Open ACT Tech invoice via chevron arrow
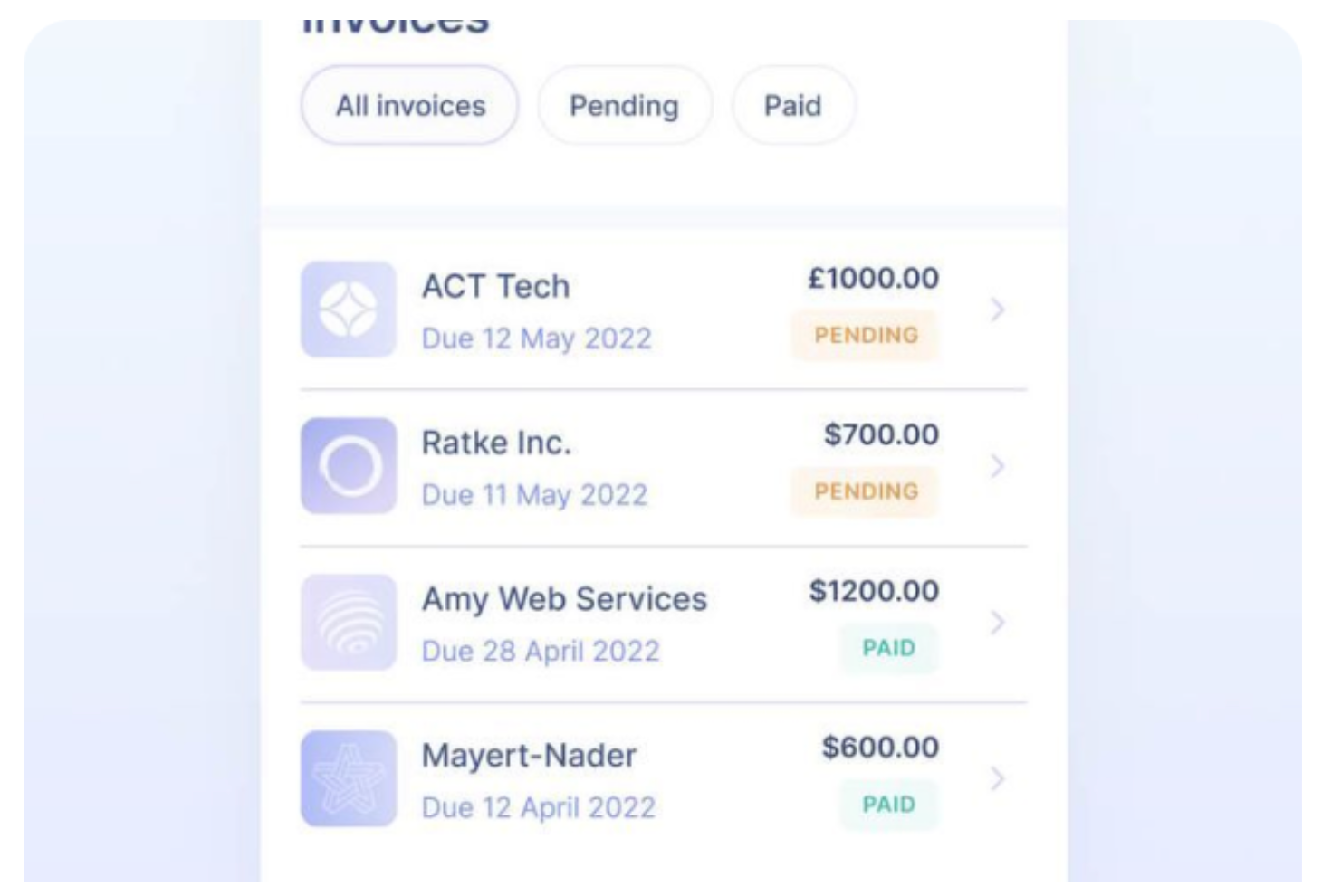 [x=997, y=310]
